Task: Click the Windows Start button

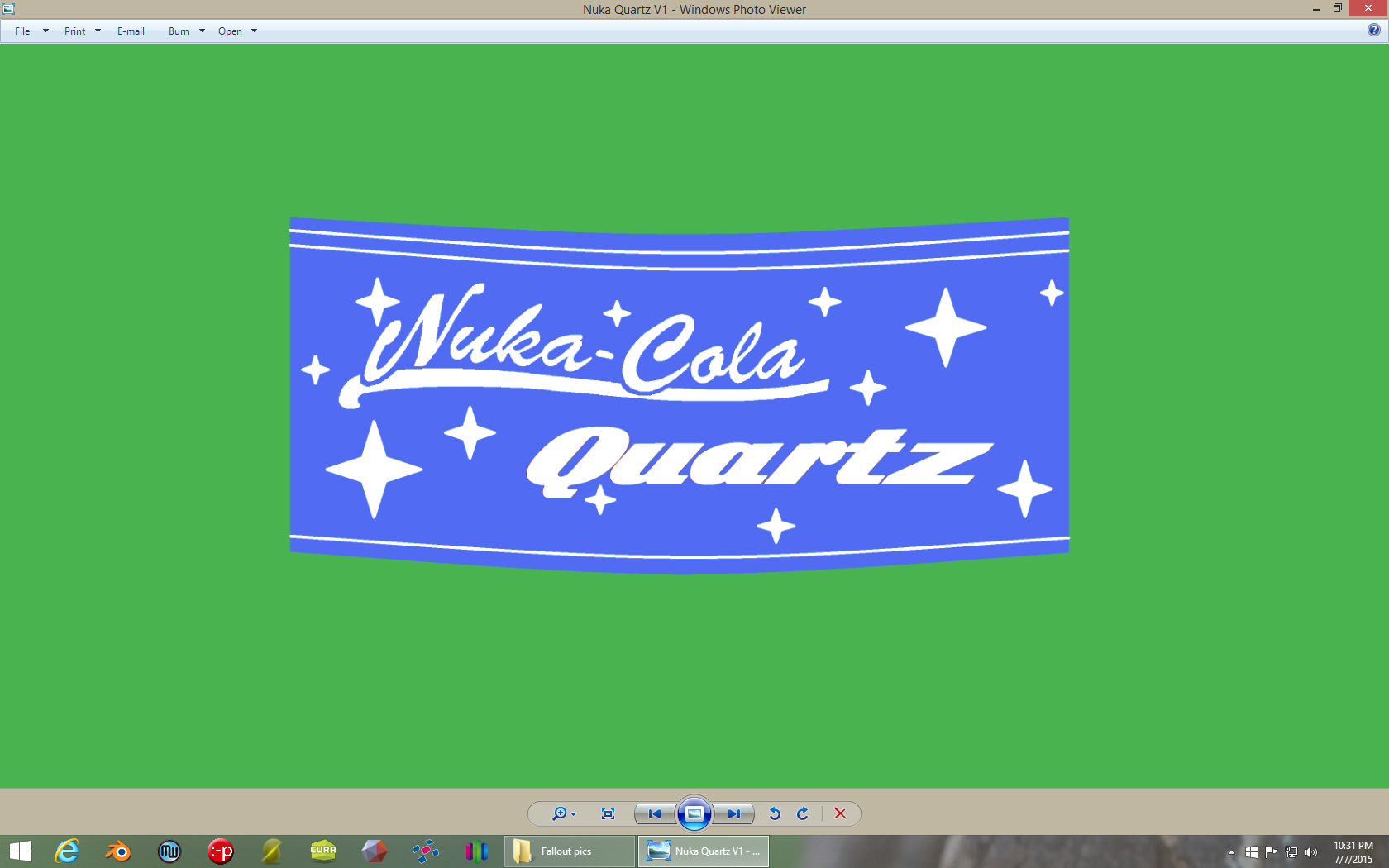Action: [21, 851]
